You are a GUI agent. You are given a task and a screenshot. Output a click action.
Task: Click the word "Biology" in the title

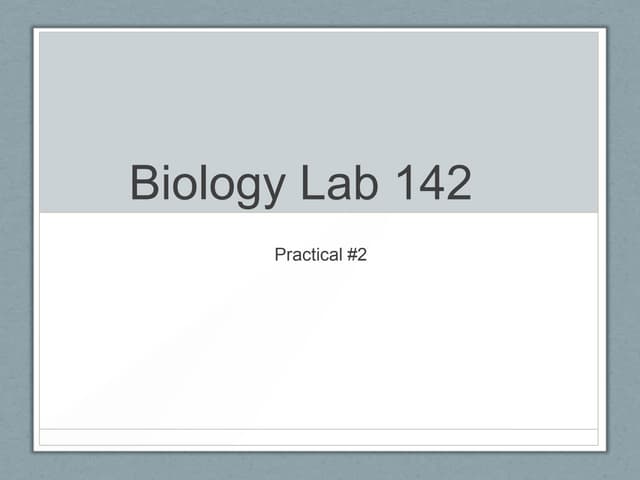click(x=196, y=185)
